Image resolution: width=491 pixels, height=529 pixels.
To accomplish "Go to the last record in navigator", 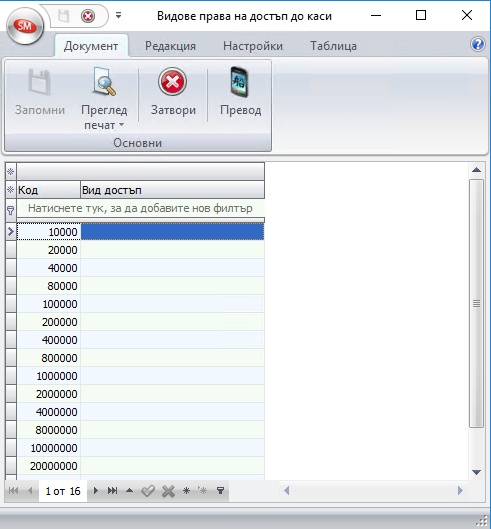I will click(112, 491).
